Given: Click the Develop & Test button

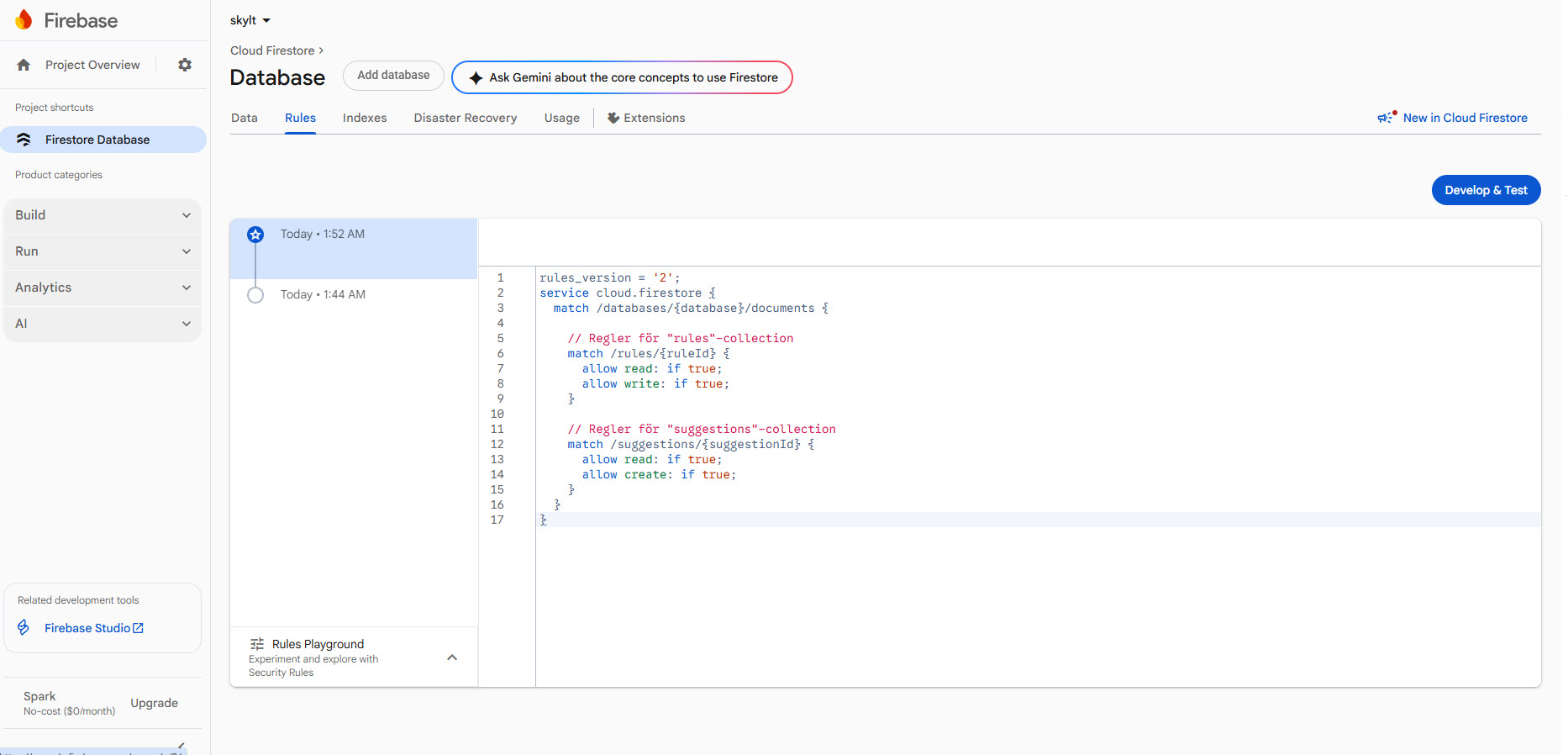Looking at the screenshot, I should point(1486,190).
